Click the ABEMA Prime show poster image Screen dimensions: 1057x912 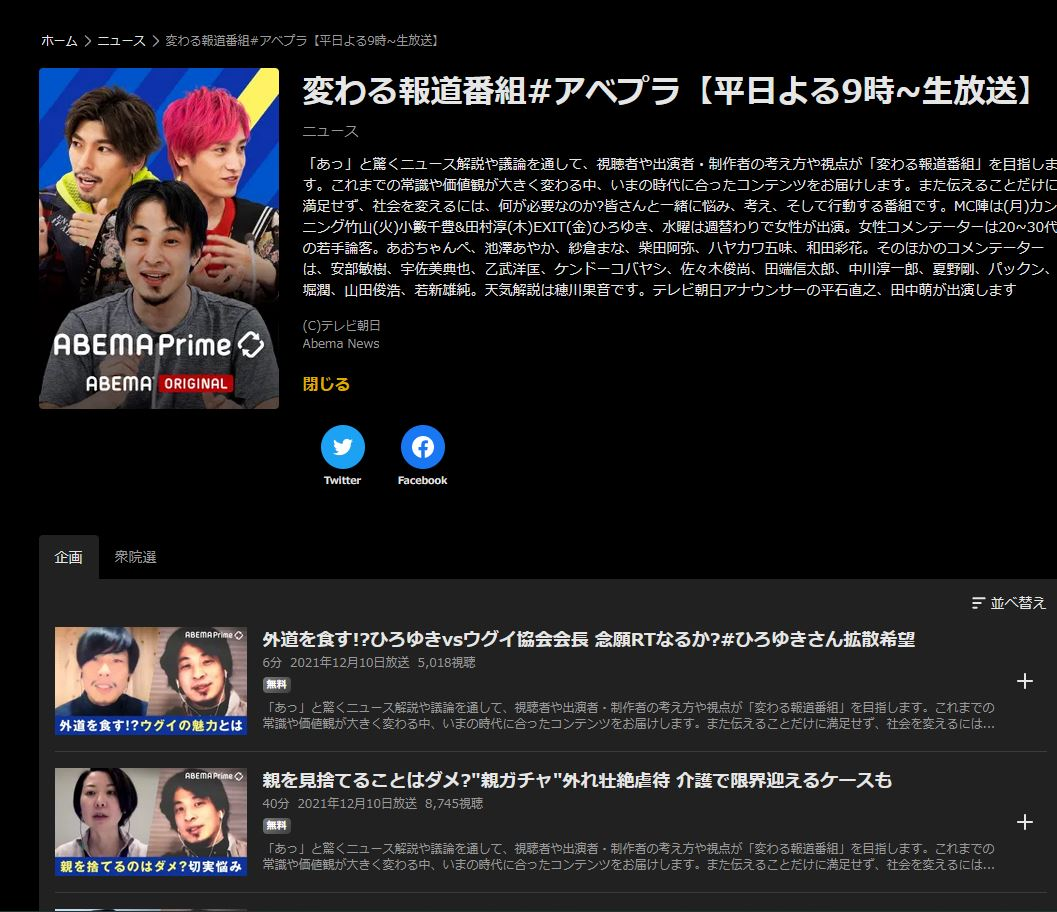tap(159, 238)
